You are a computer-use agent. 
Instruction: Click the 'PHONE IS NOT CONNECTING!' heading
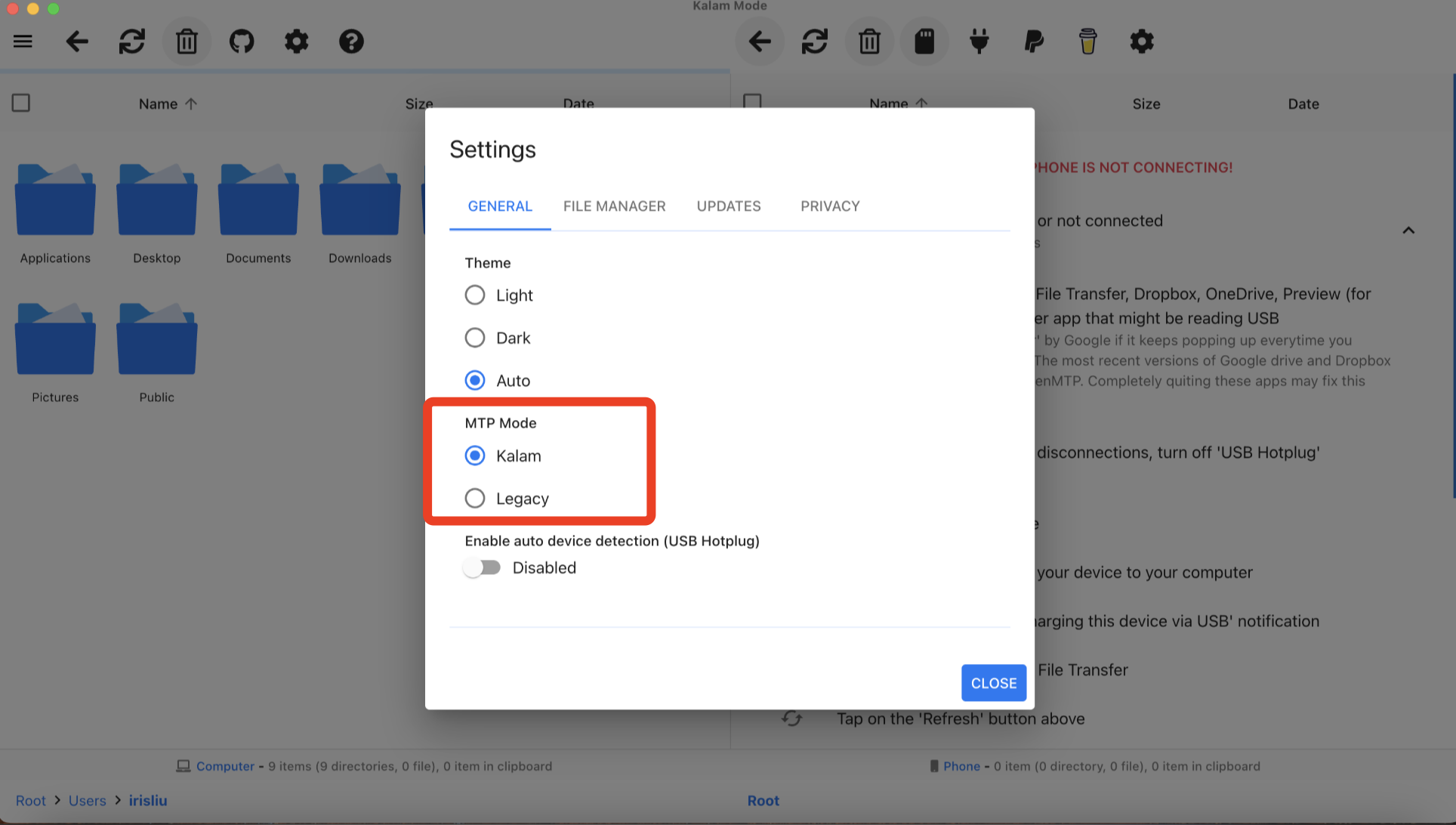tap(1132, 168)
